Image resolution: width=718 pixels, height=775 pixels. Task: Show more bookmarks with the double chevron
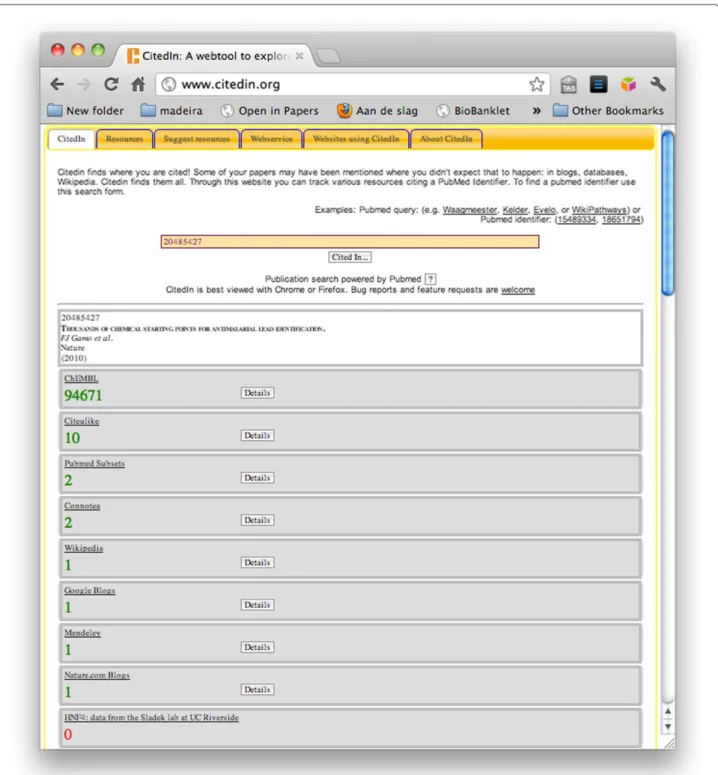coord(536,111)
